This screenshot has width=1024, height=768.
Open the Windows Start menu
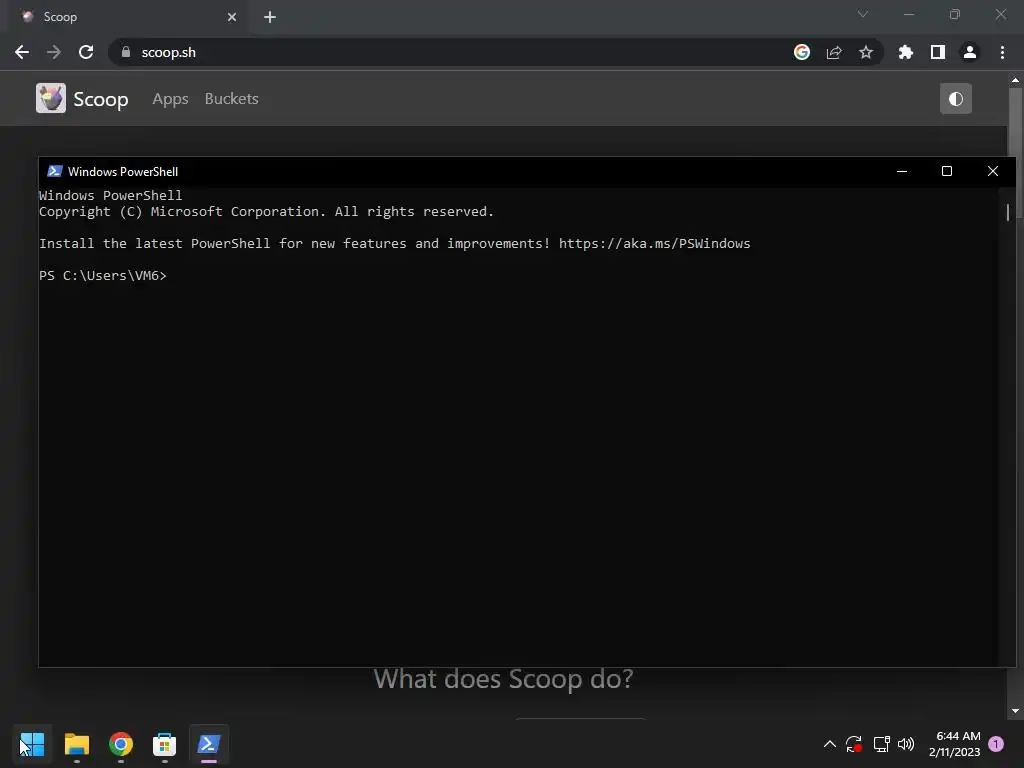tap(32, 744)
